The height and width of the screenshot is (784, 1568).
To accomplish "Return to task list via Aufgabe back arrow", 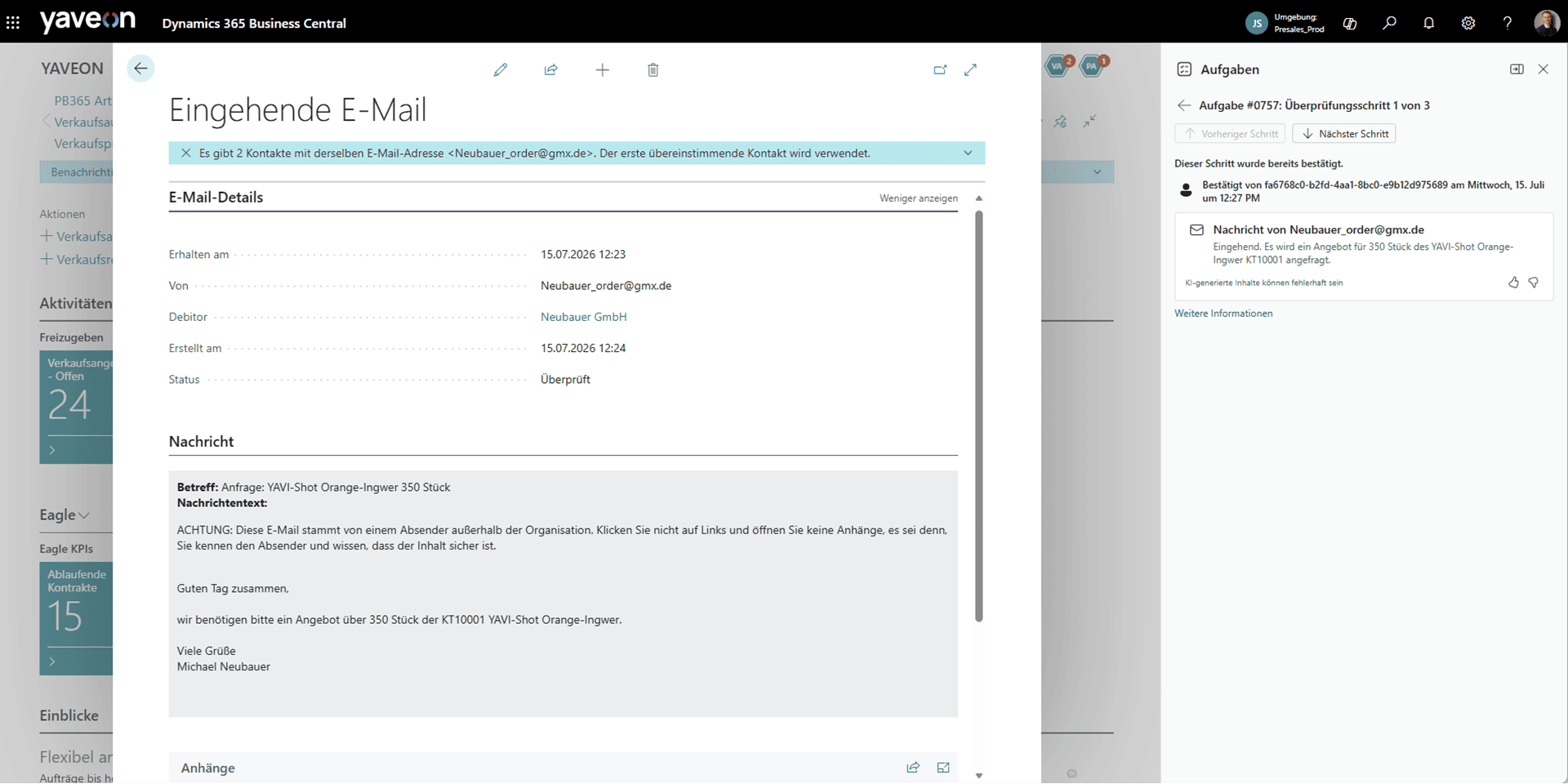I will [1184, 105].
